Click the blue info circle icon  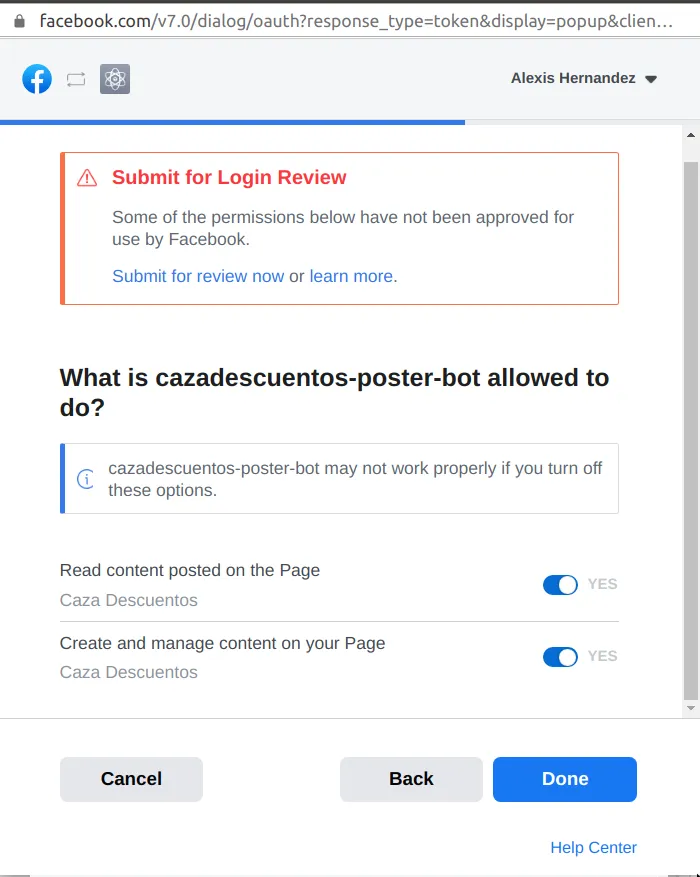point(86,479)
